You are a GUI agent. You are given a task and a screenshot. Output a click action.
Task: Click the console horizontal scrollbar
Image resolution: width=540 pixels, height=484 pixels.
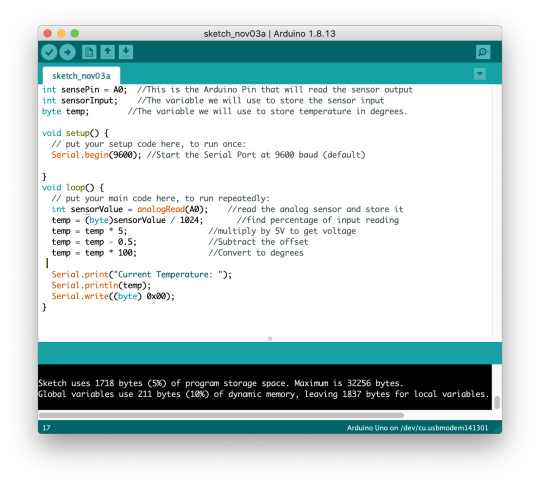(x=221, y=415)
